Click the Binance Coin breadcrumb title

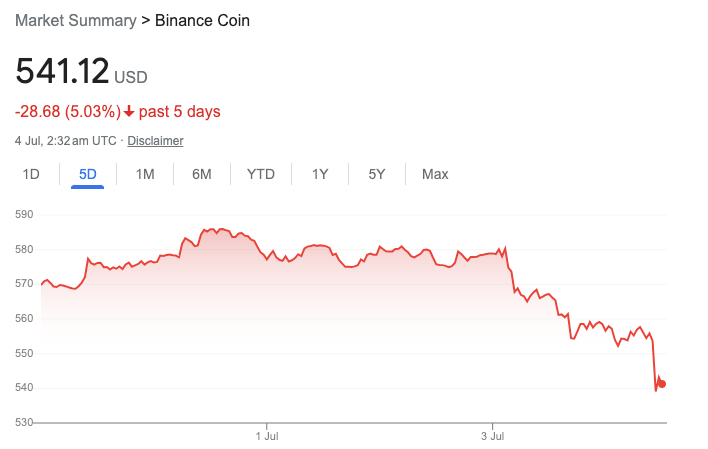coord(202,20)
